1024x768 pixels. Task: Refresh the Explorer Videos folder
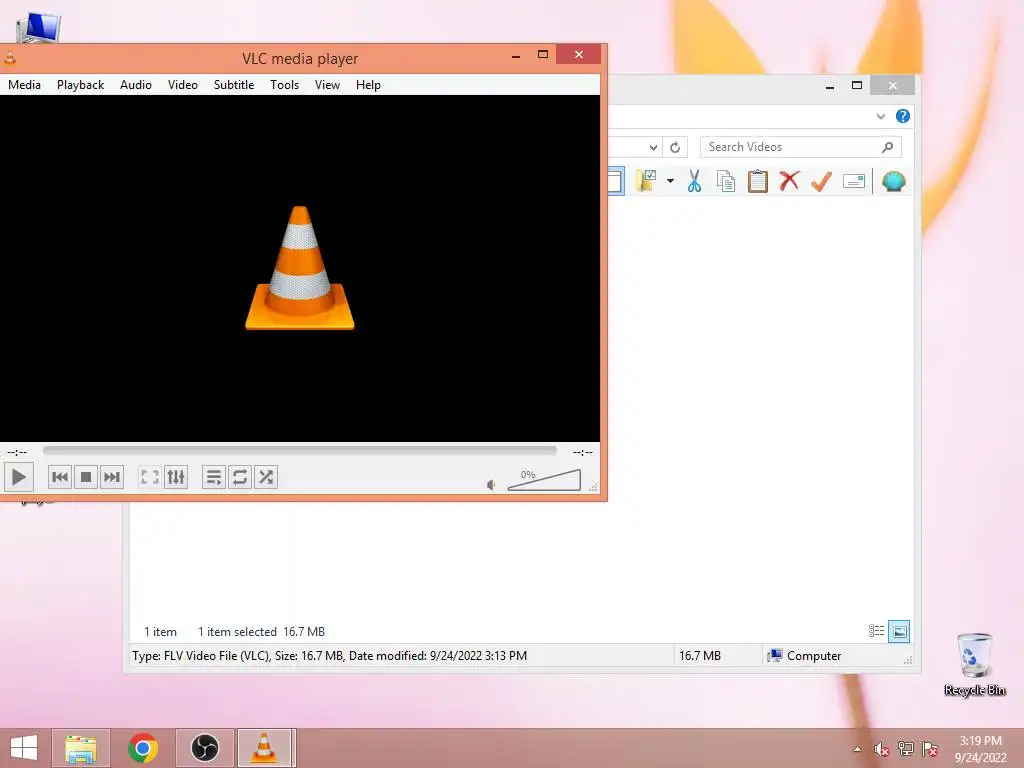(x=675, y=148)
